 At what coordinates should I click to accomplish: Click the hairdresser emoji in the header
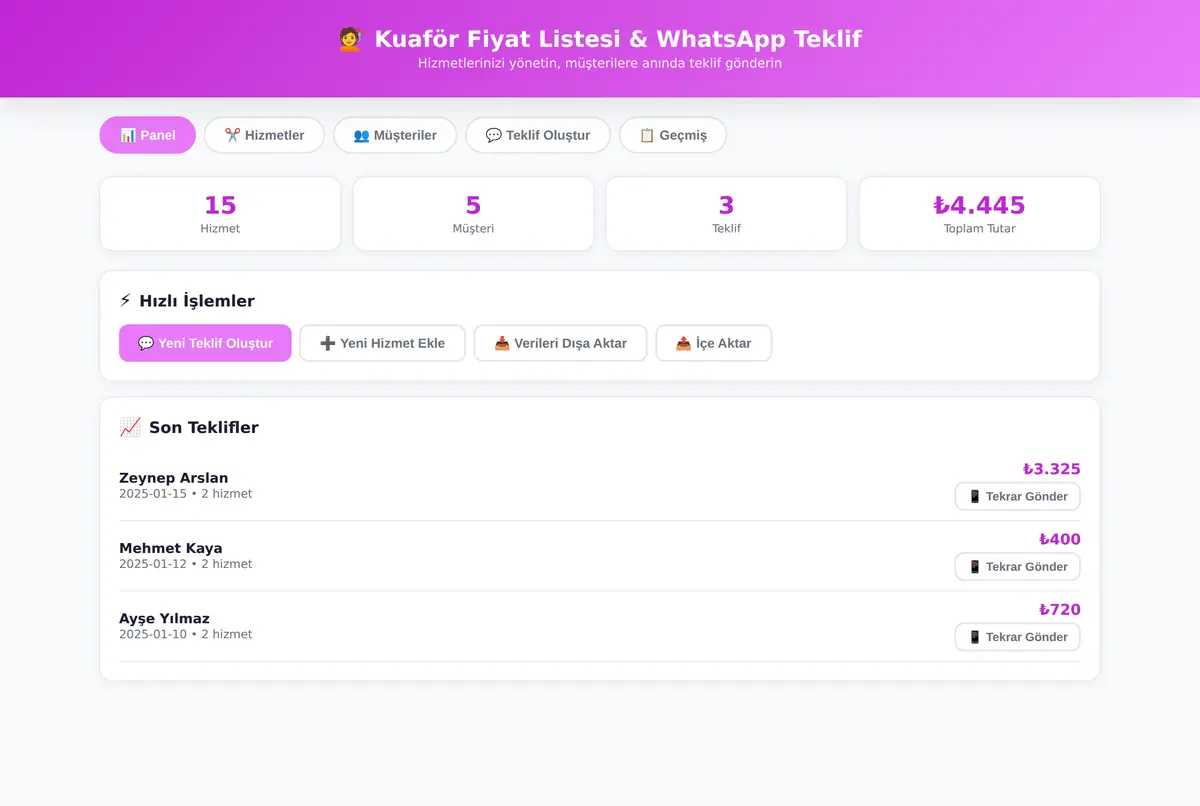[x=350, y=39]
